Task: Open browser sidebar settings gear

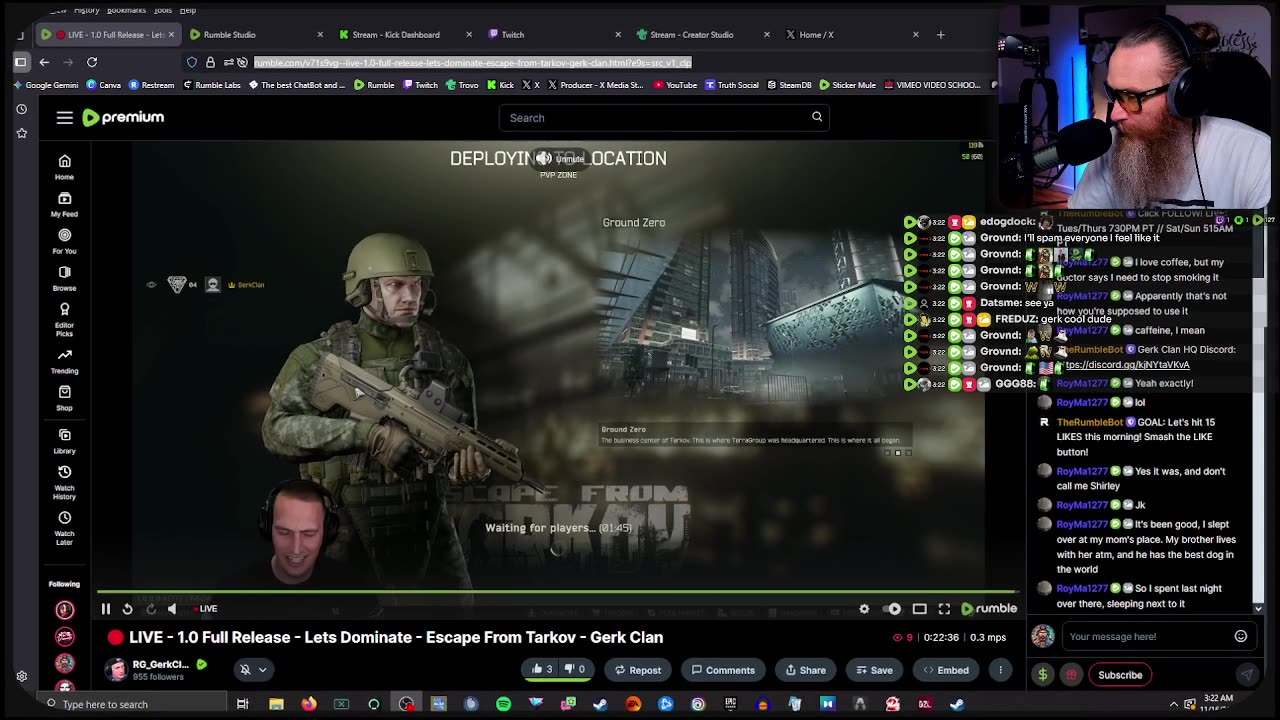Action: point(21,676)
